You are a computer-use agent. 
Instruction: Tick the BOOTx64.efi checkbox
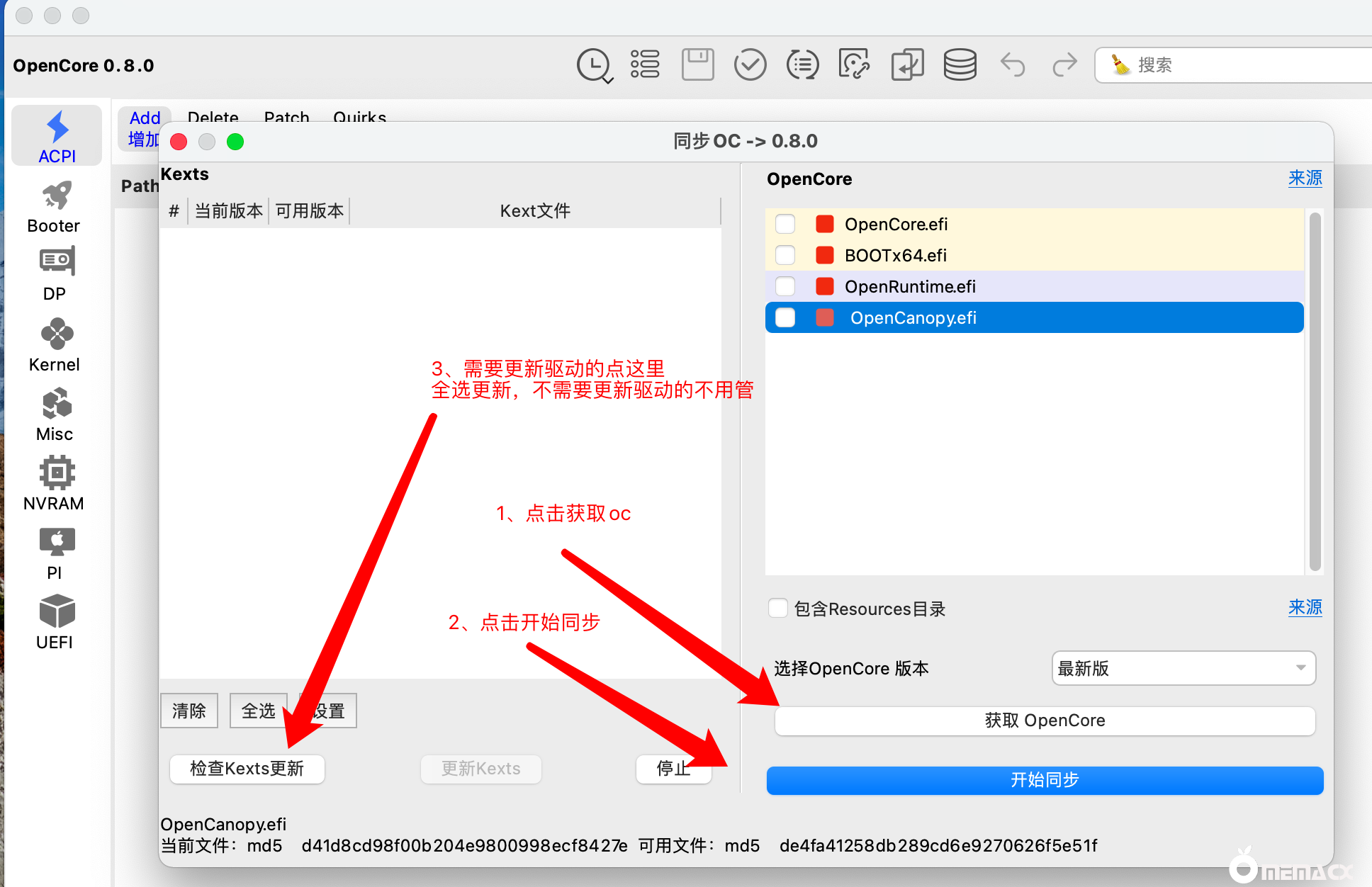click(785, 255)
